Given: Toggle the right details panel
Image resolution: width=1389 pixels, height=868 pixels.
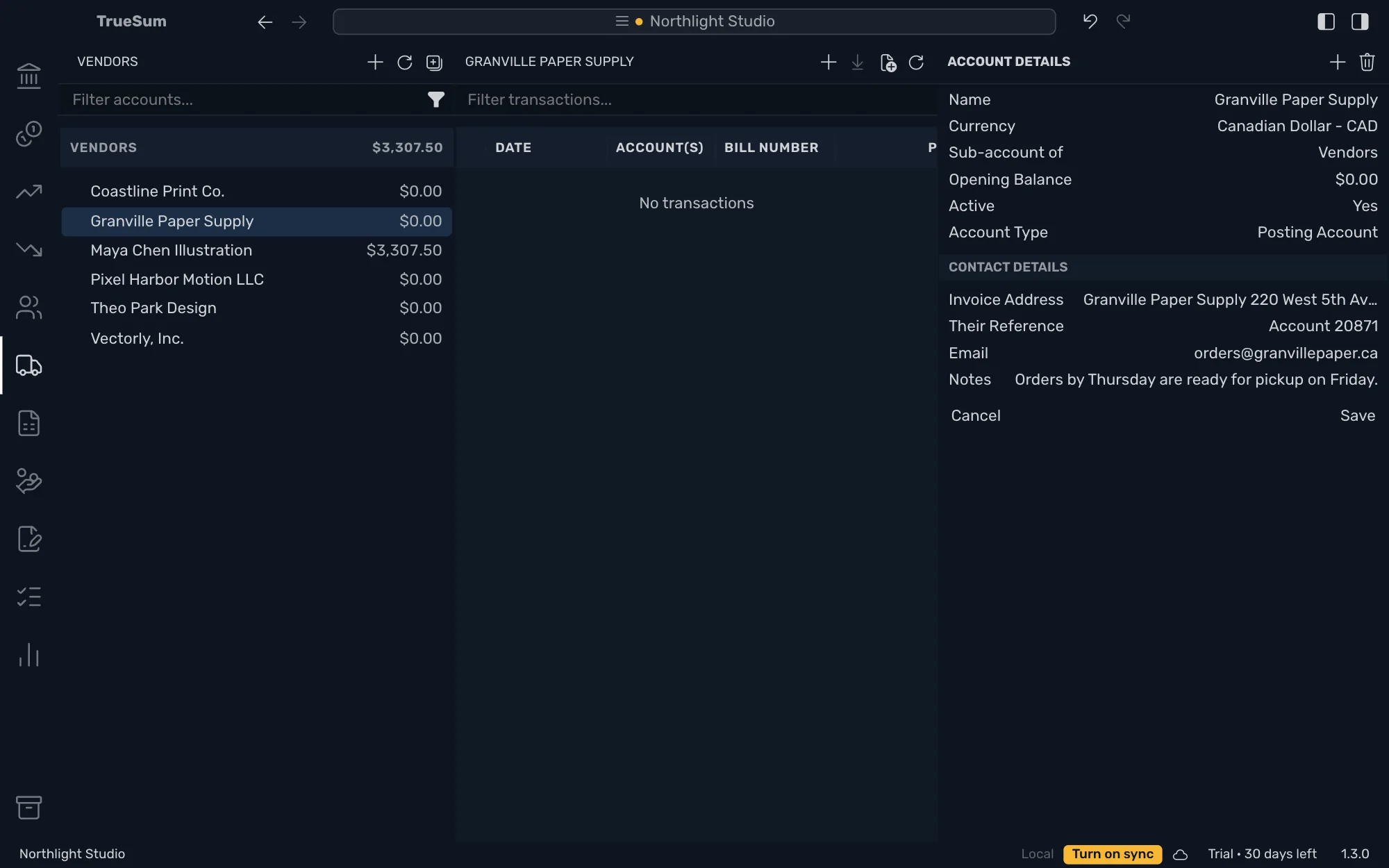Looking at the screenshot, I should point(1360,22).
